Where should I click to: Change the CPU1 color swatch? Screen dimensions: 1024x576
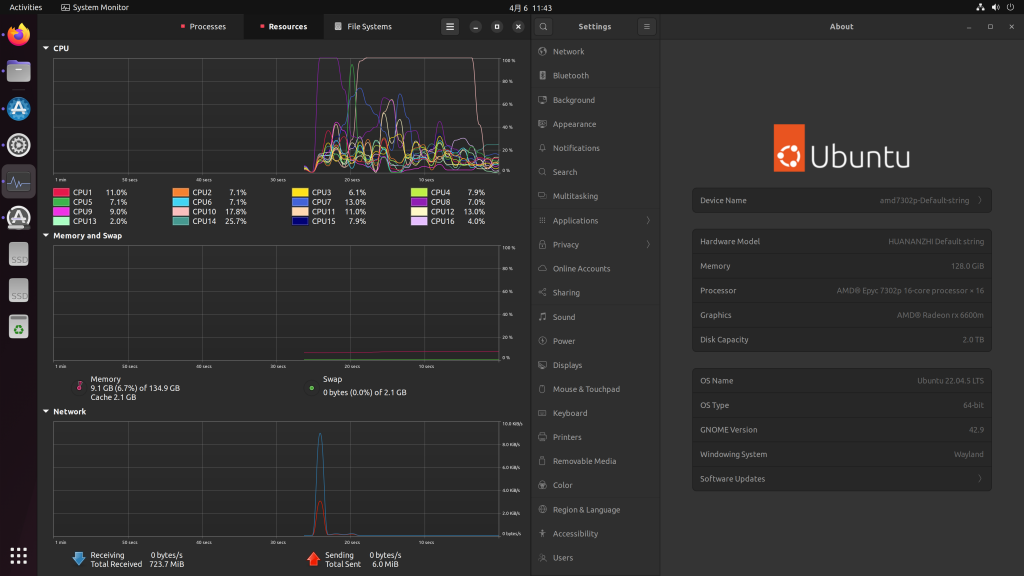pyautogui.click(x=61, y=192)
